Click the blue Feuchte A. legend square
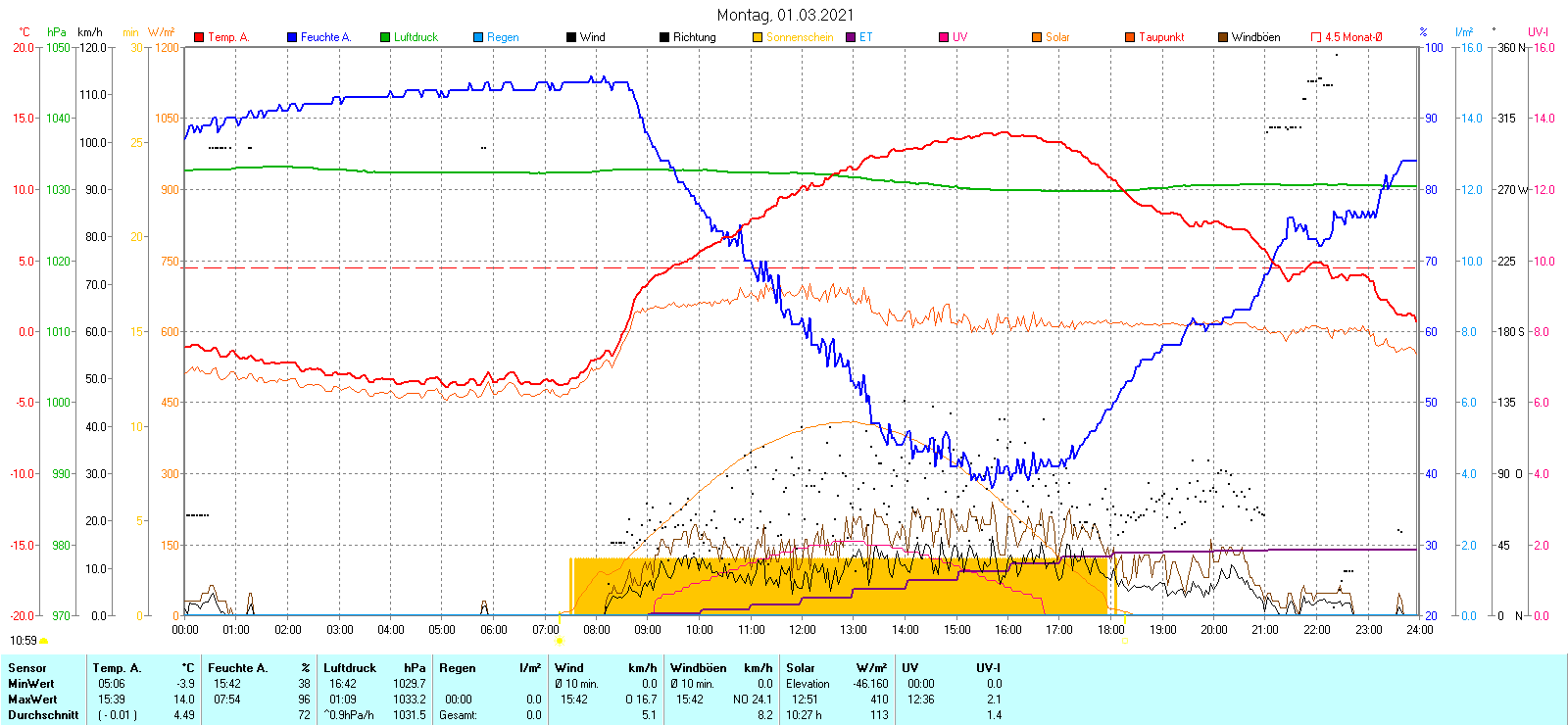The height and width of the screenshot is (725, 1568). (x=292, y=37)
